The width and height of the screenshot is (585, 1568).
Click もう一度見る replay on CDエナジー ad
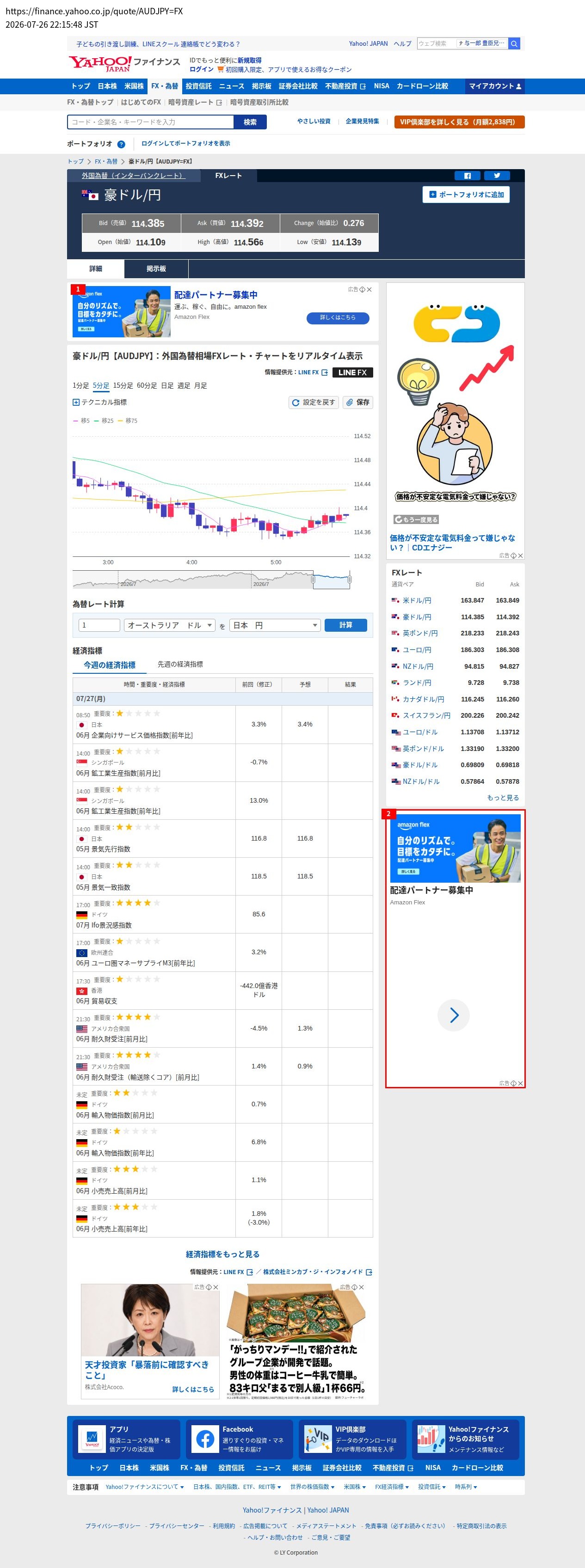coord(416,520)
